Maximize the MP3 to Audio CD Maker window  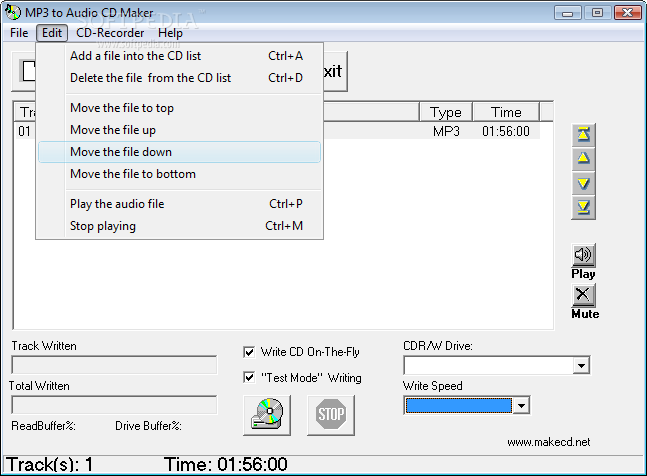(x=597, y=13)
